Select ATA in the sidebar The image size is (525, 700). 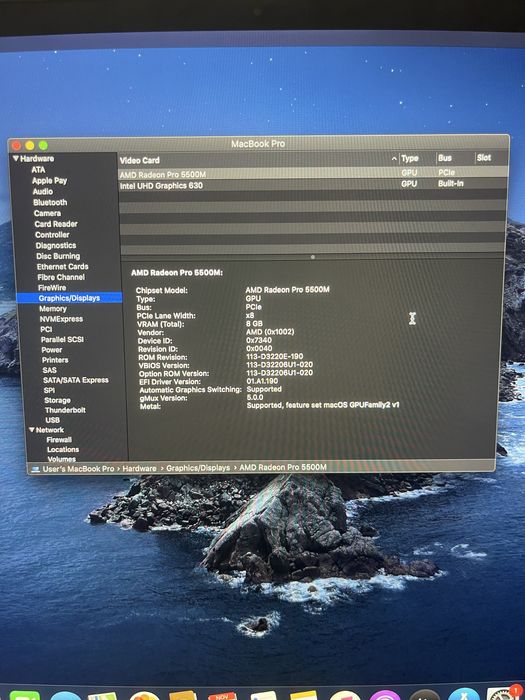38,170
